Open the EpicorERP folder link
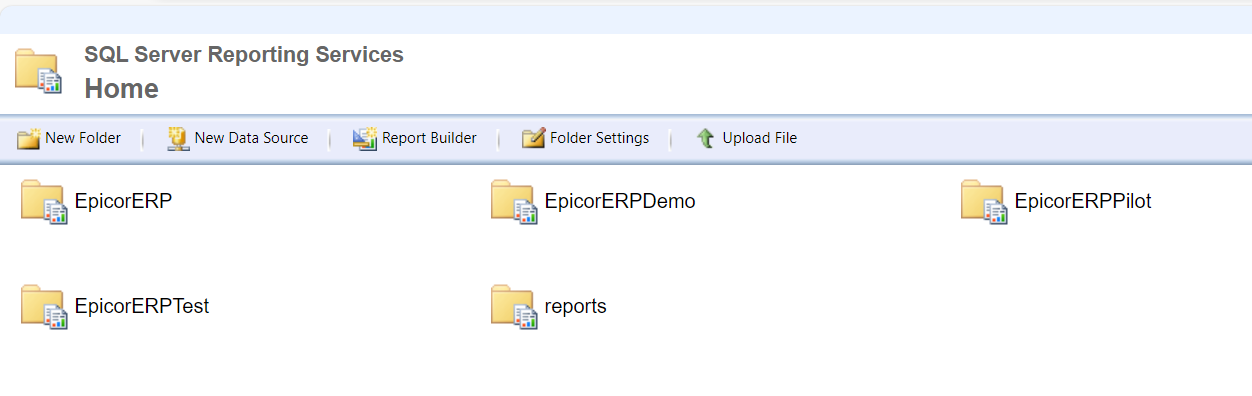1252x396 pixels. (124, 201)
